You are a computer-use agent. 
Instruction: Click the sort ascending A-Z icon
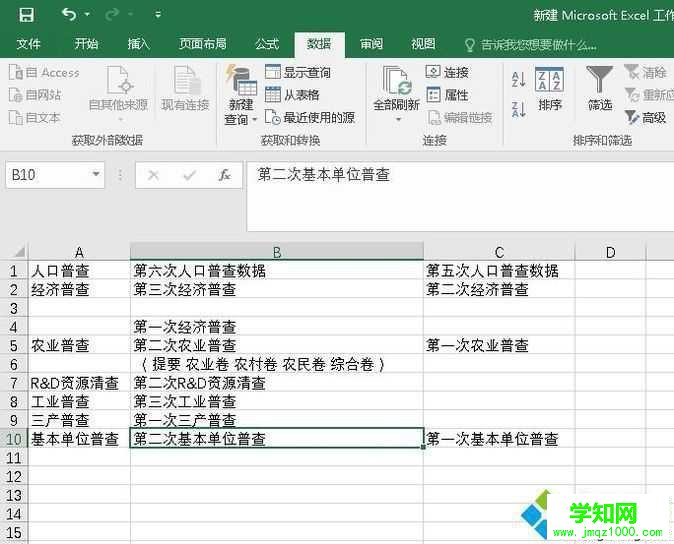pyautogui.click(x=519, y=79)
